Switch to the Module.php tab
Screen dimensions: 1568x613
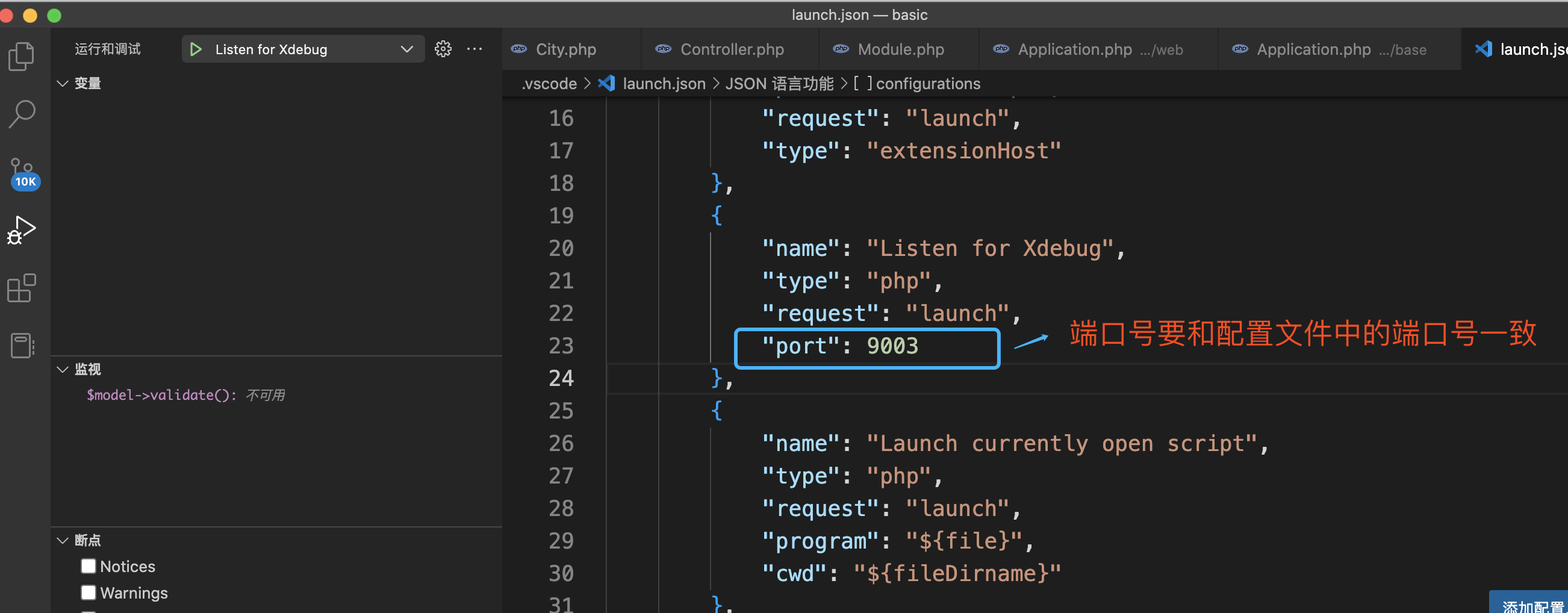pos(899,49)
